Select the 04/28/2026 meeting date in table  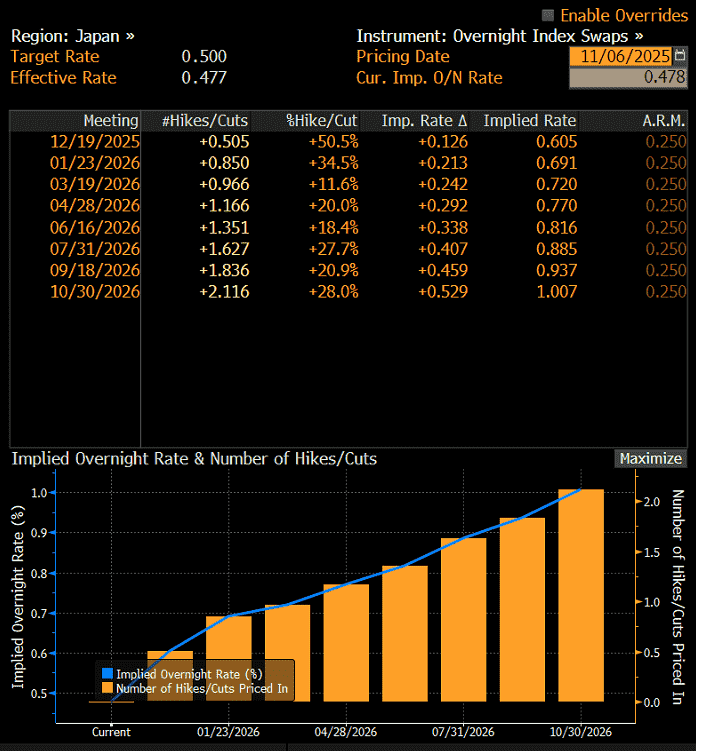[x=95, y=206]
